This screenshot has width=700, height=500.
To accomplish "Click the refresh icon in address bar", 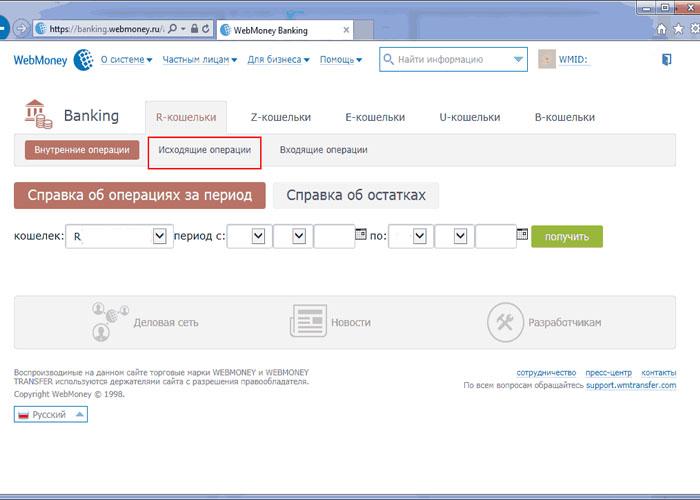I will point(205,29).
